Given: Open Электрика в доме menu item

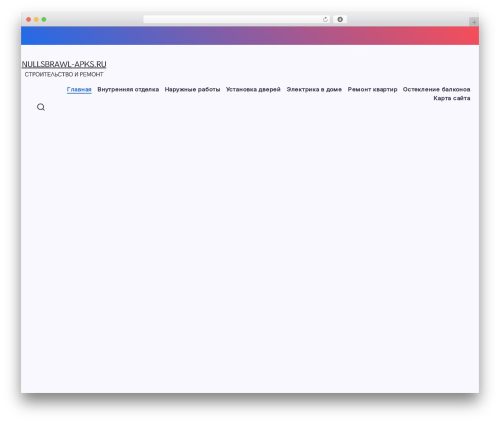Looking at the screenshot, I should (314, 89).
